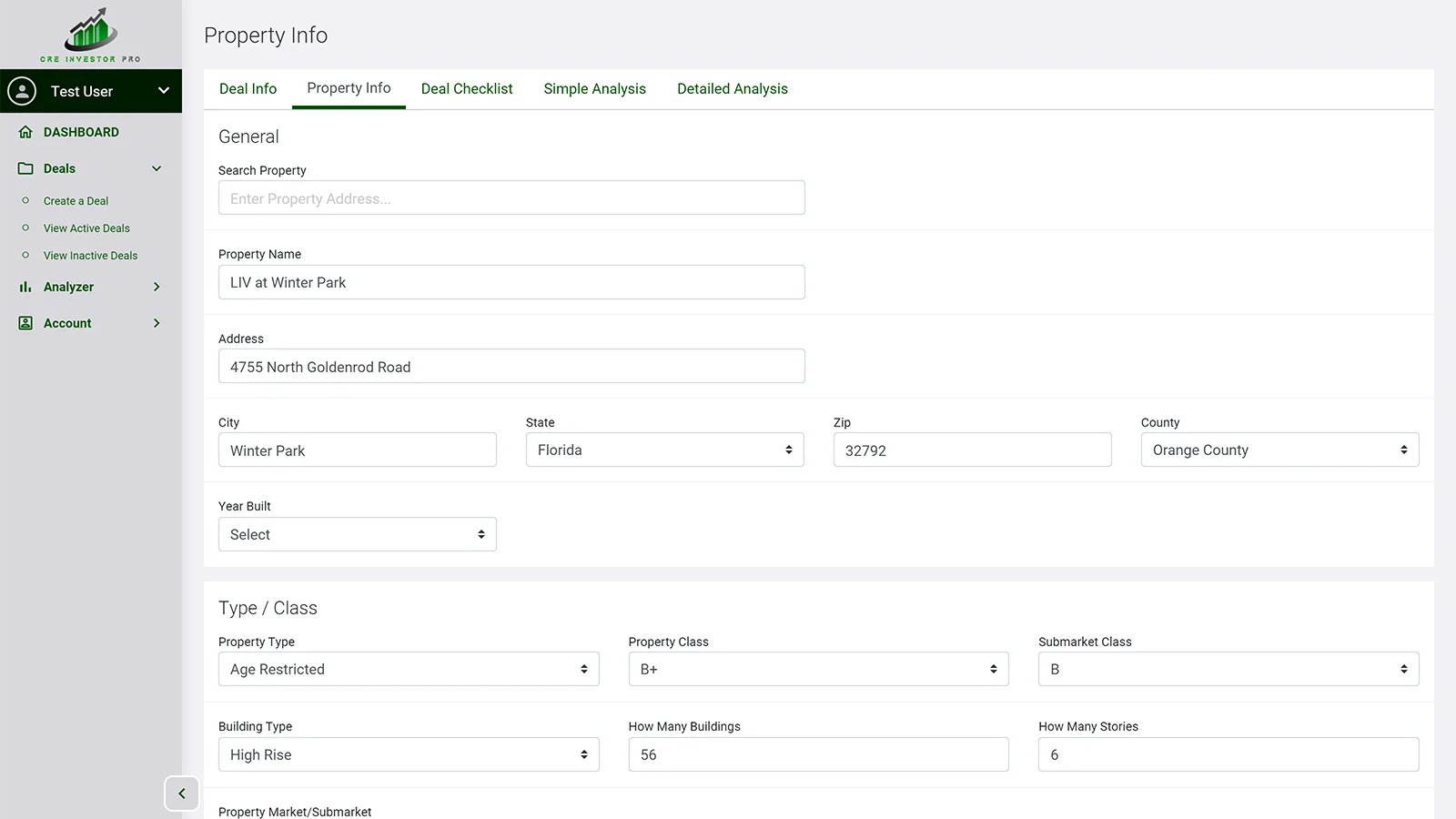Switch to the Deal Checklist tab
Image resolution: width=1456 pixels, height=819 pixels.
467,89
